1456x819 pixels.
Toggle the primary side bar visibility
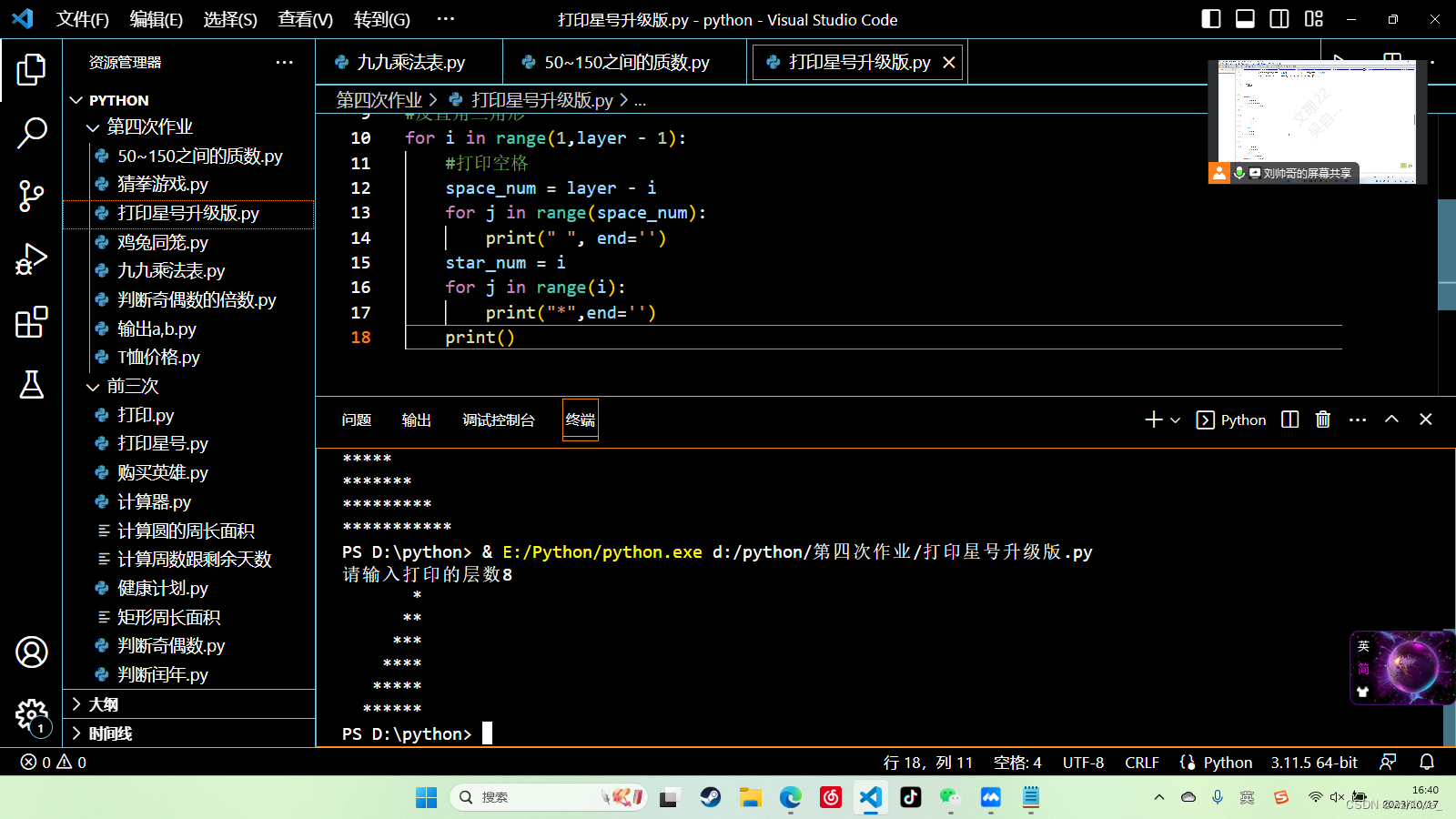(1211, 19)
